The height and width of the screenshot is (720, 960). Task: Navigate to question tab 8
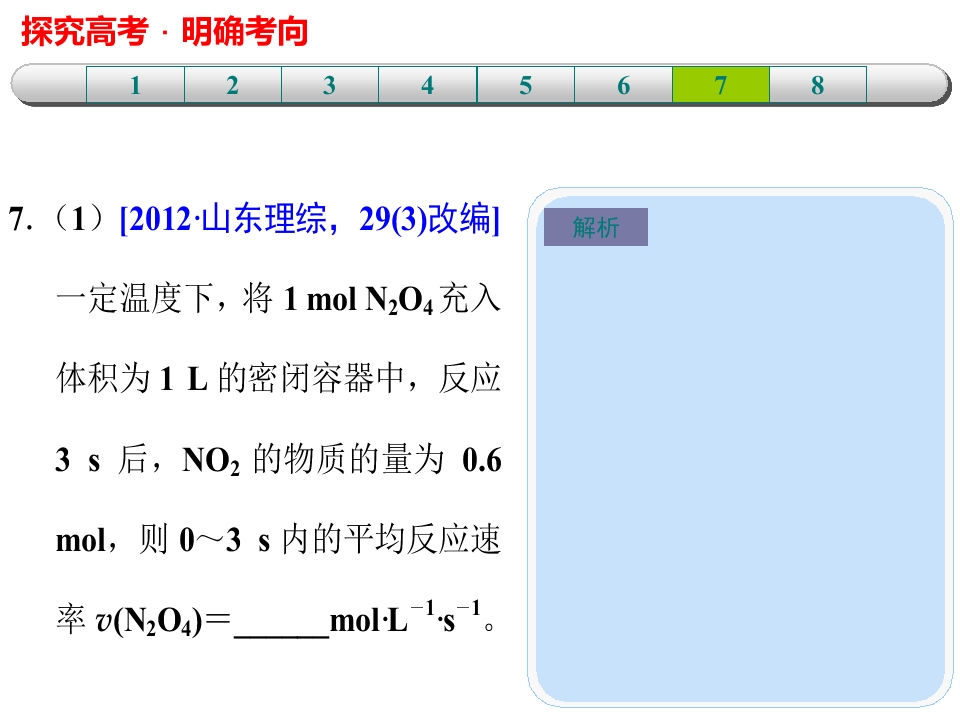(818, 84)
